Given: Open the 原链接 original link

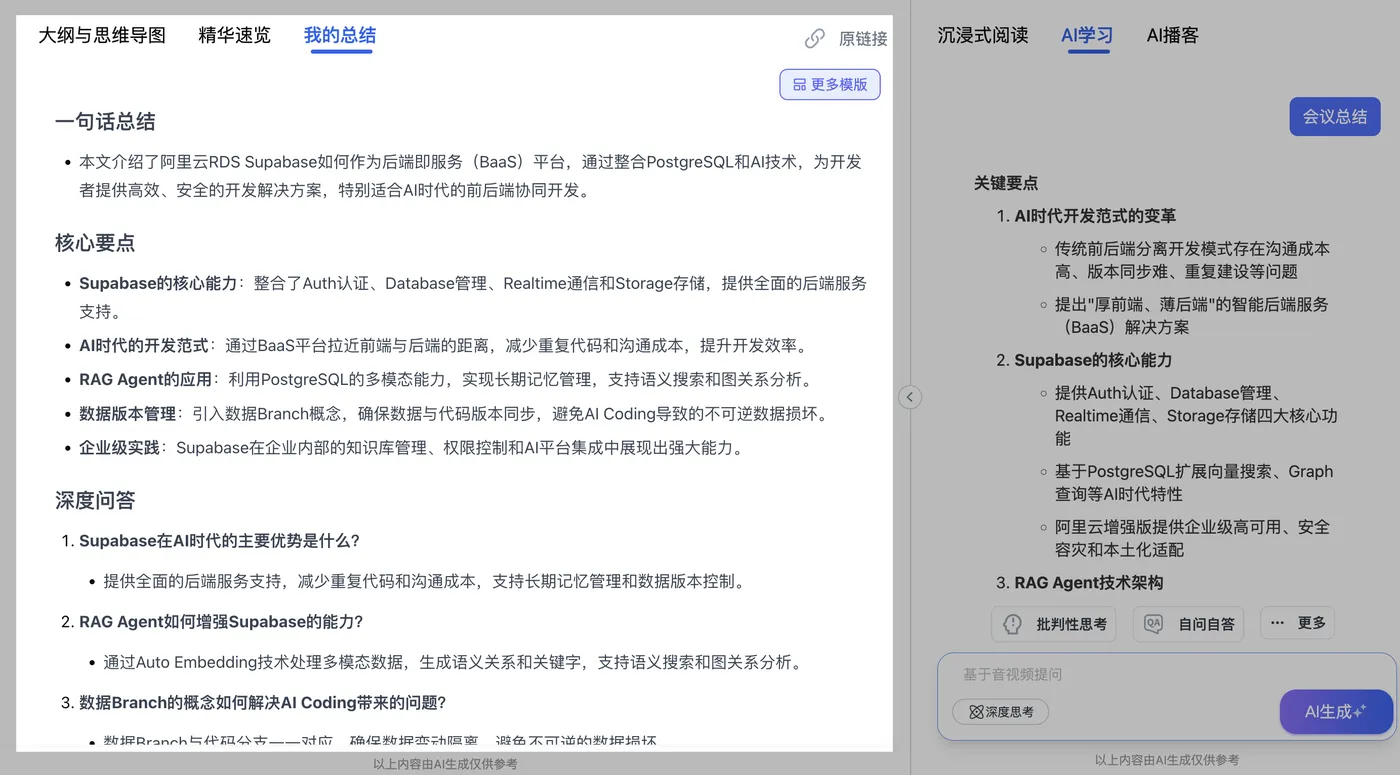Looking at the screenshot, I should click(x=846, y=38).
